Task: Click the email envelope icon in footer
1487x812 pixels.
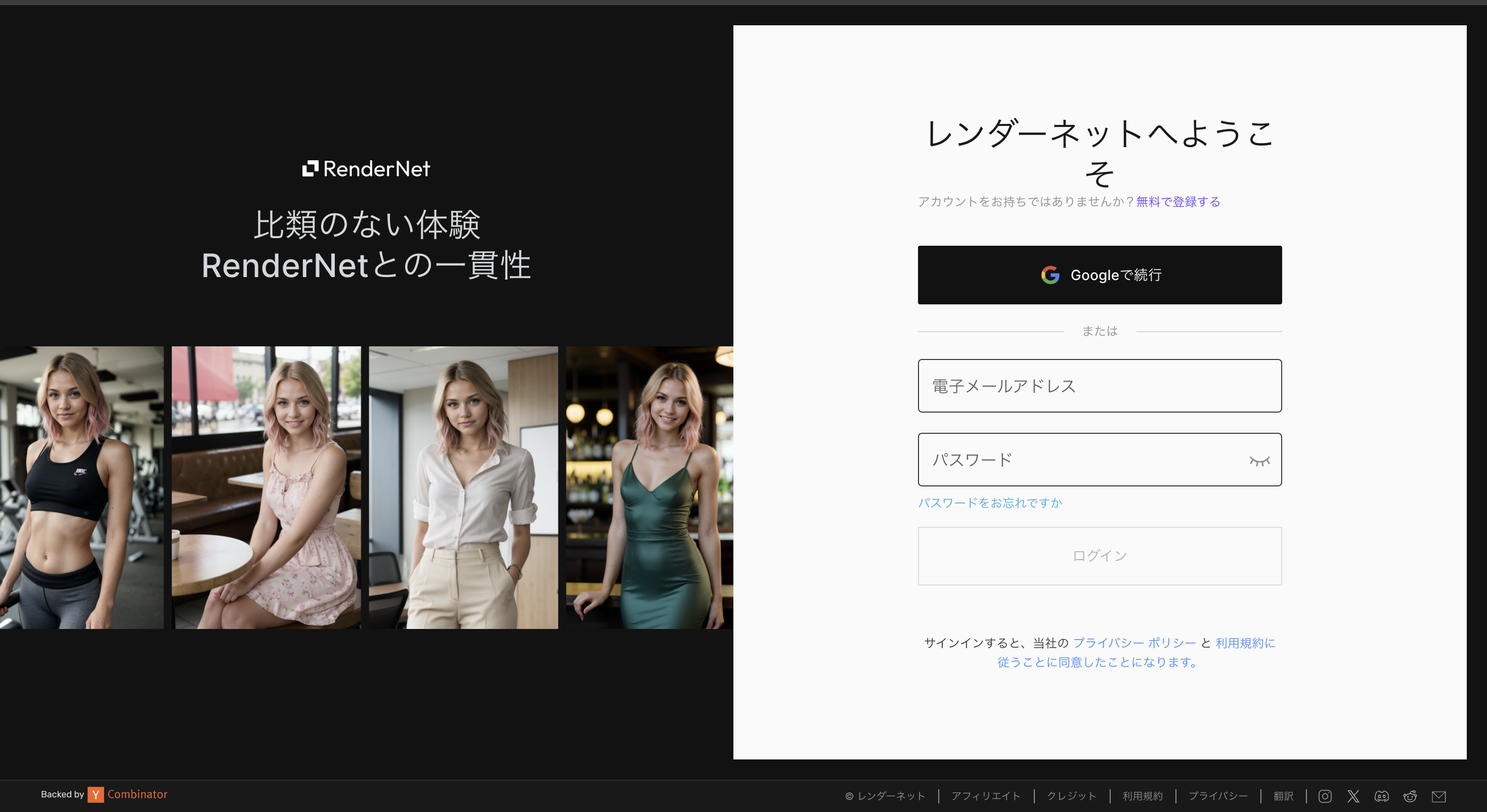Action: 1438,796
